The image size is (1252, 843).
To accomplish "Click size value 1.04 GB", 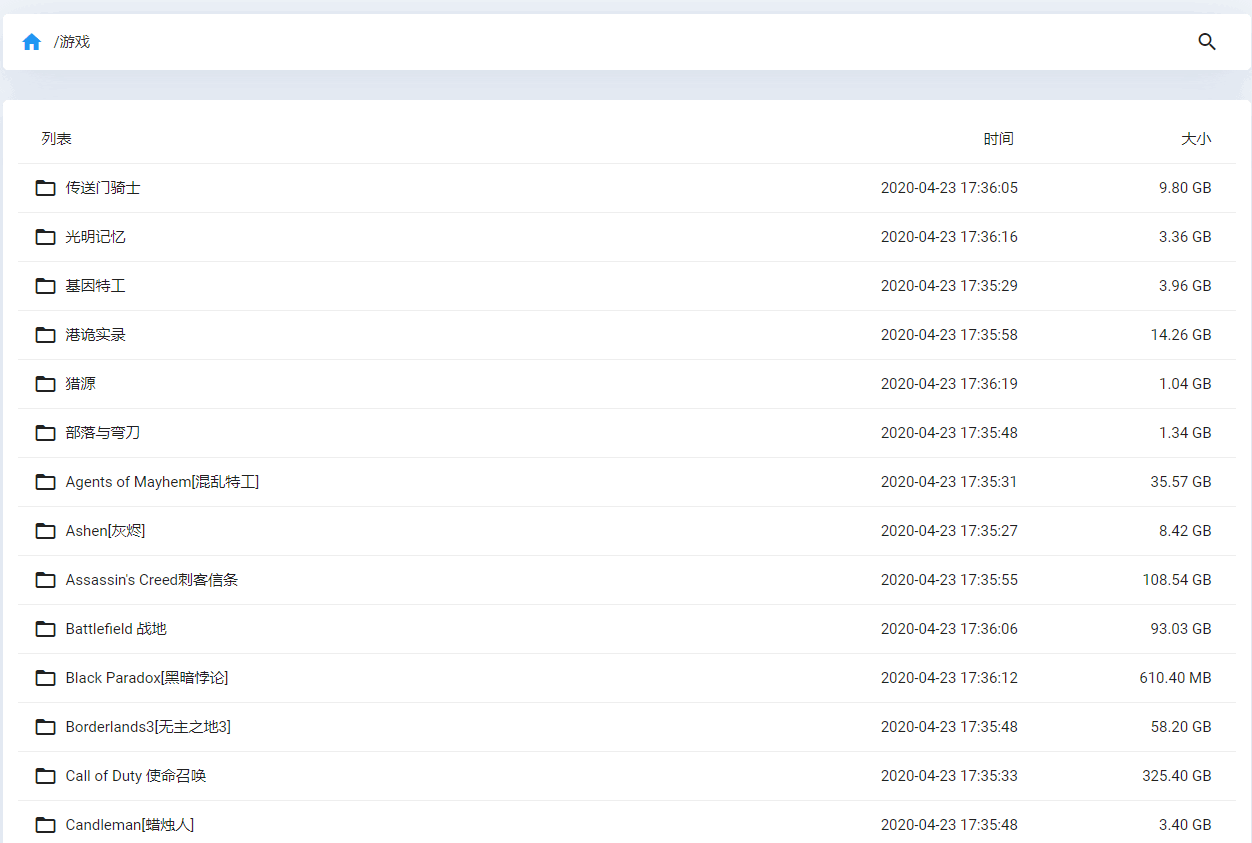I will click(1185, 384).
